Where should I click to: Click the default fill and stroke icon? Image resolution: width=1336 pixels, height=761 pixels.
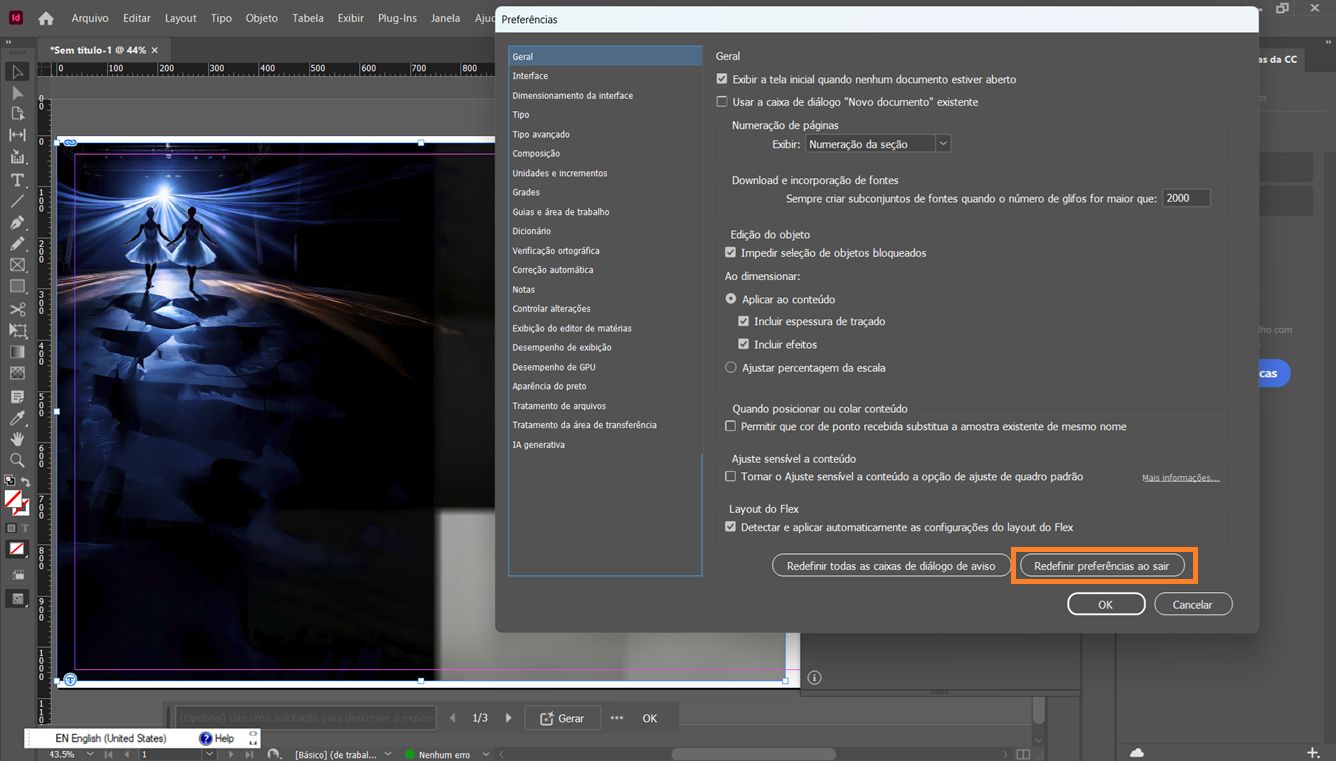[10, 481]
